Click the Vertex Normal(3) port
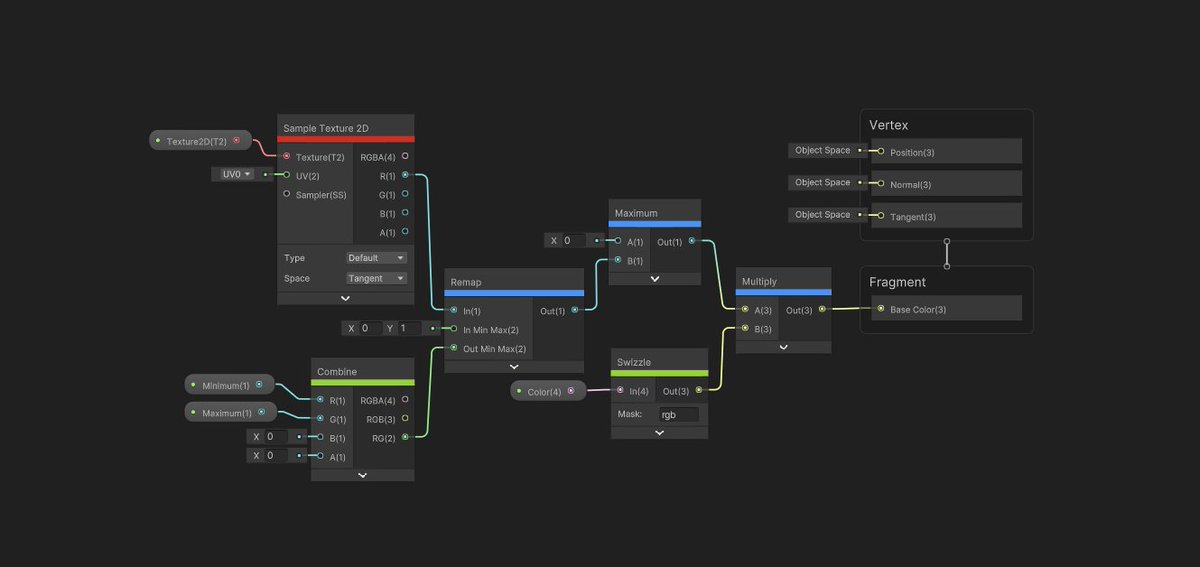The image size is (1200, 567). click(880, 184)
